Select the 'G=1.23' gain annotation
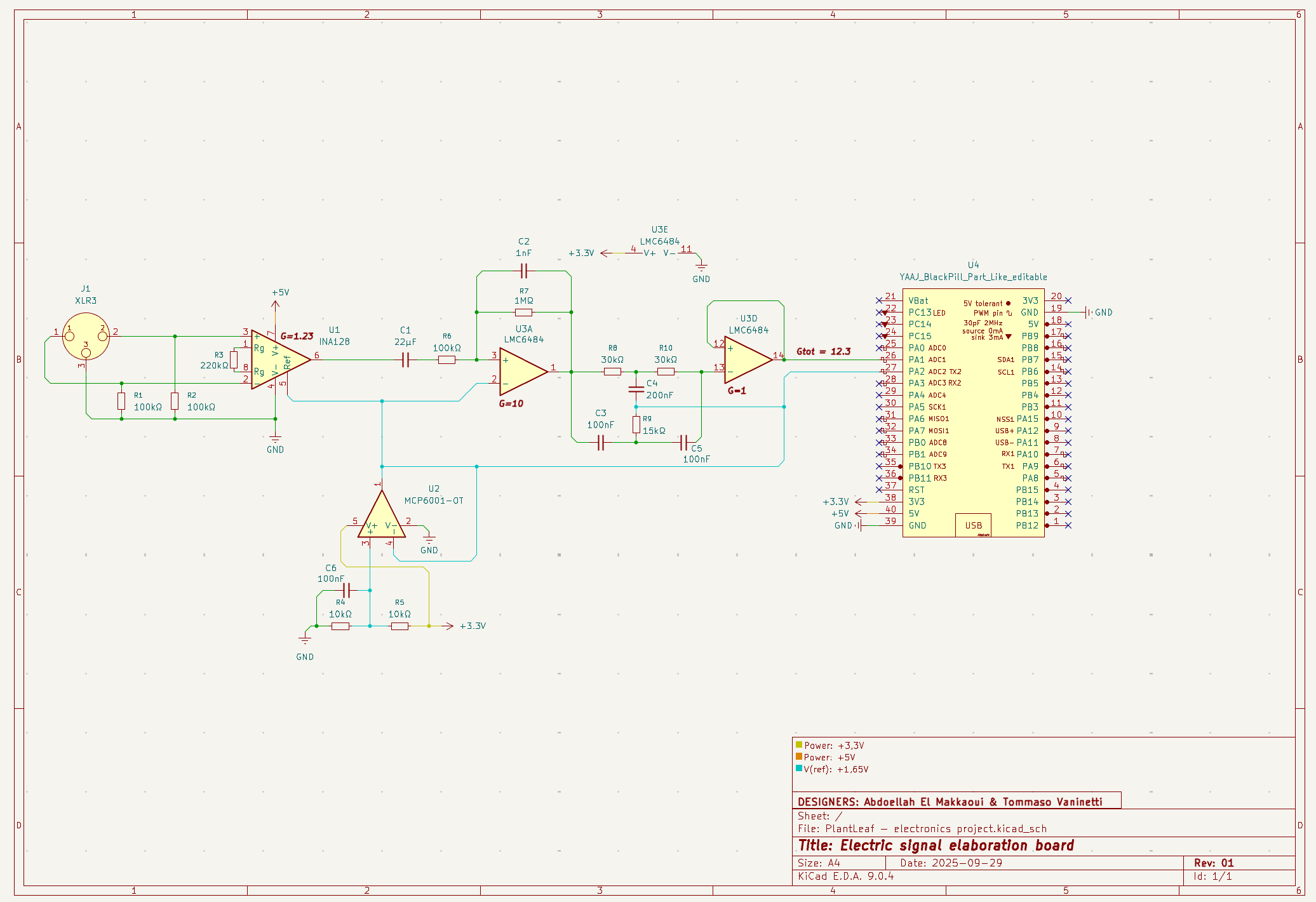Screen dimensions: 1316x902 click(297, 336)
